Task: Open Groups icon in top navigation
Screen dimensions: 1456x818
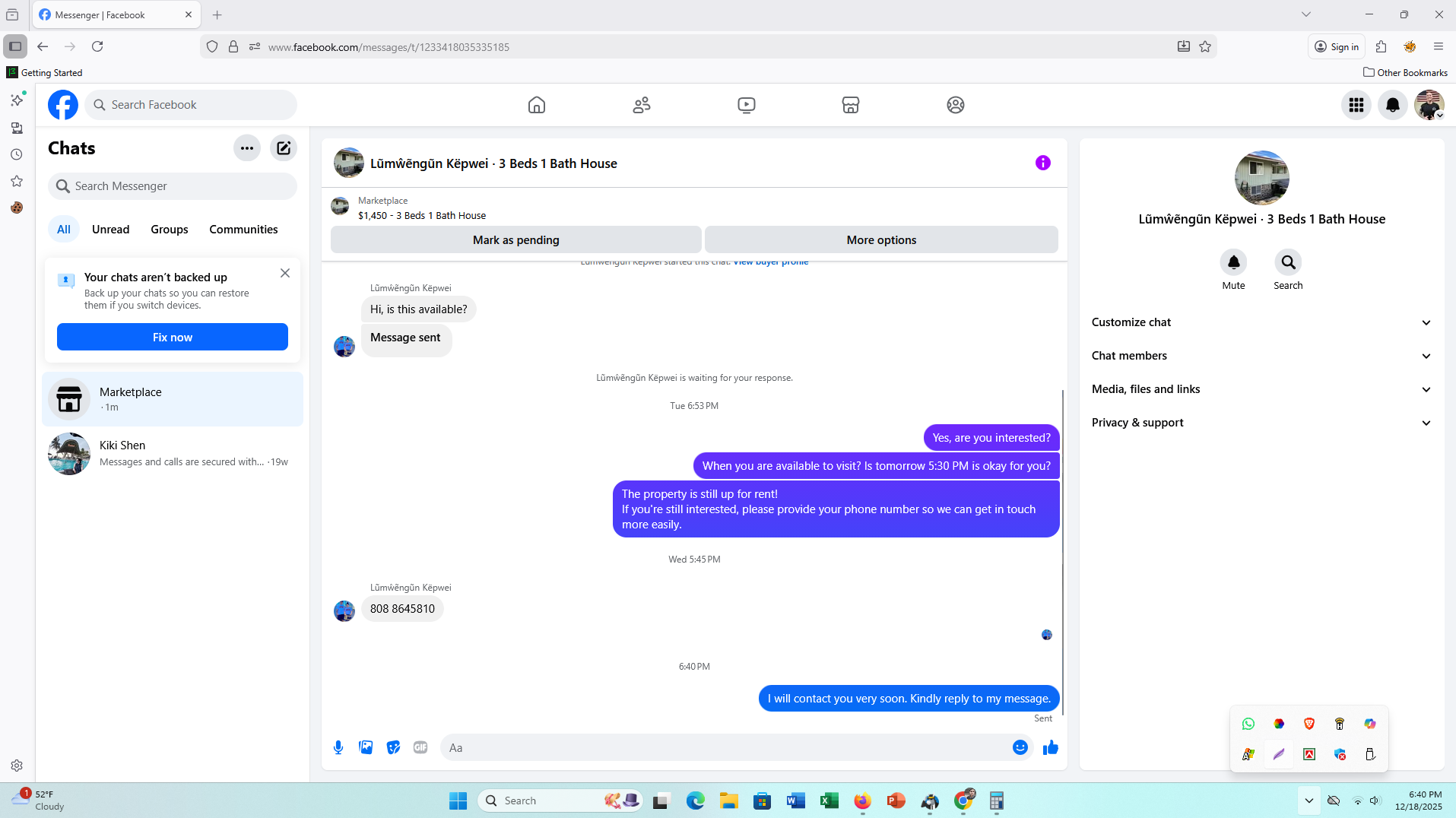Action: click(956, 105)
